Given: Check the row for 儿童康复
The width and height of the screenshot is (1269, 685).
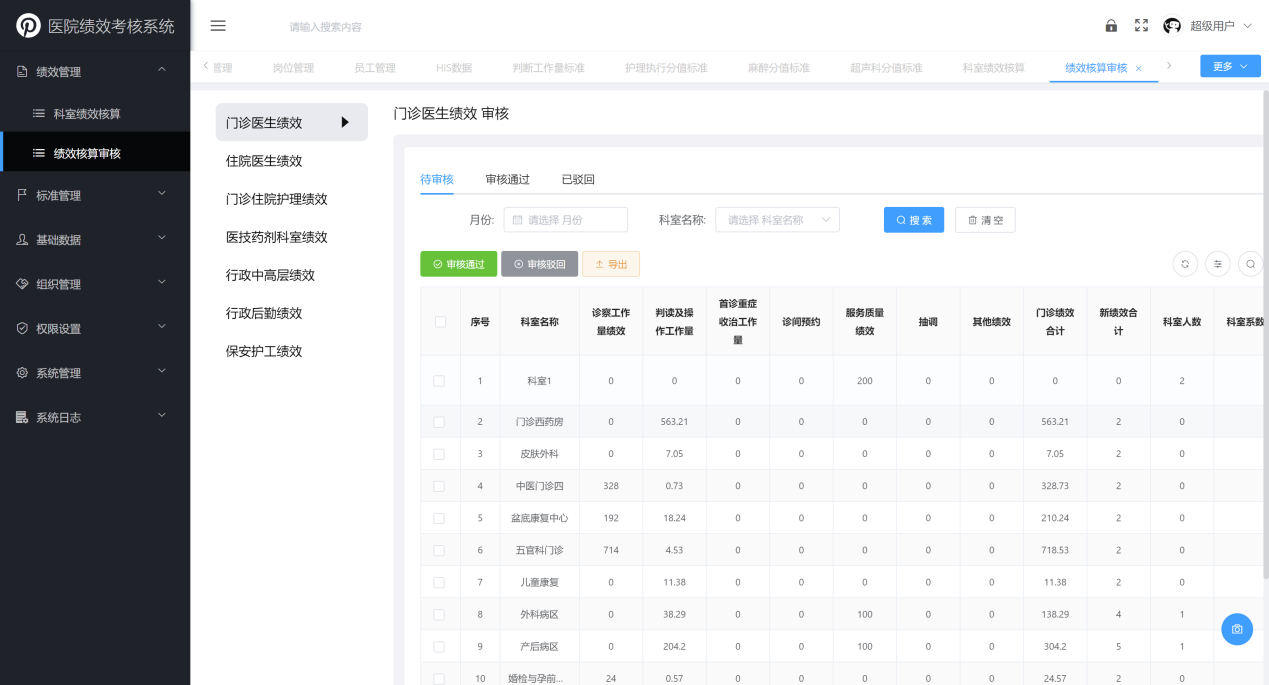Looking at the screenshot, I should click(439, 582).
